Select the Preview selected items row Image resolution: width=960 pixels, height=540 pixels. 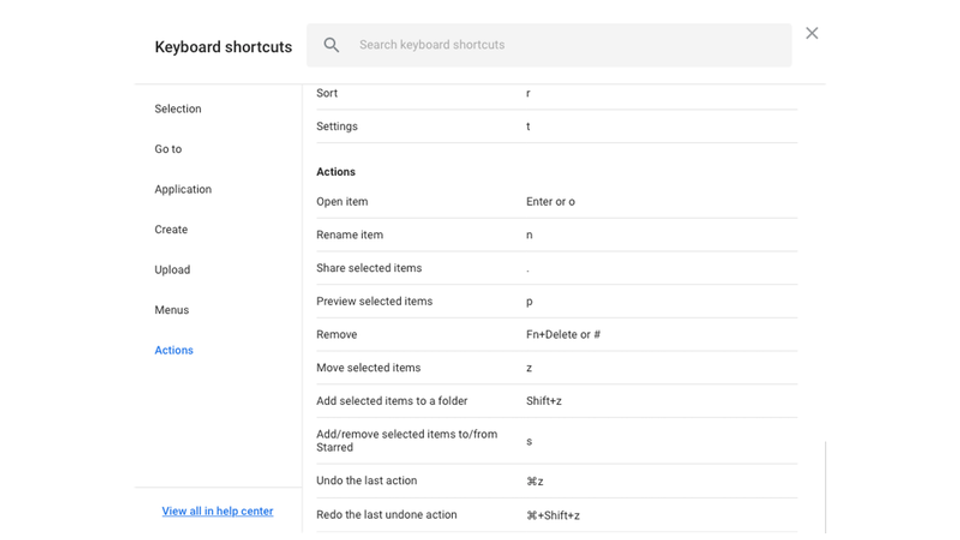coord(557,301)
